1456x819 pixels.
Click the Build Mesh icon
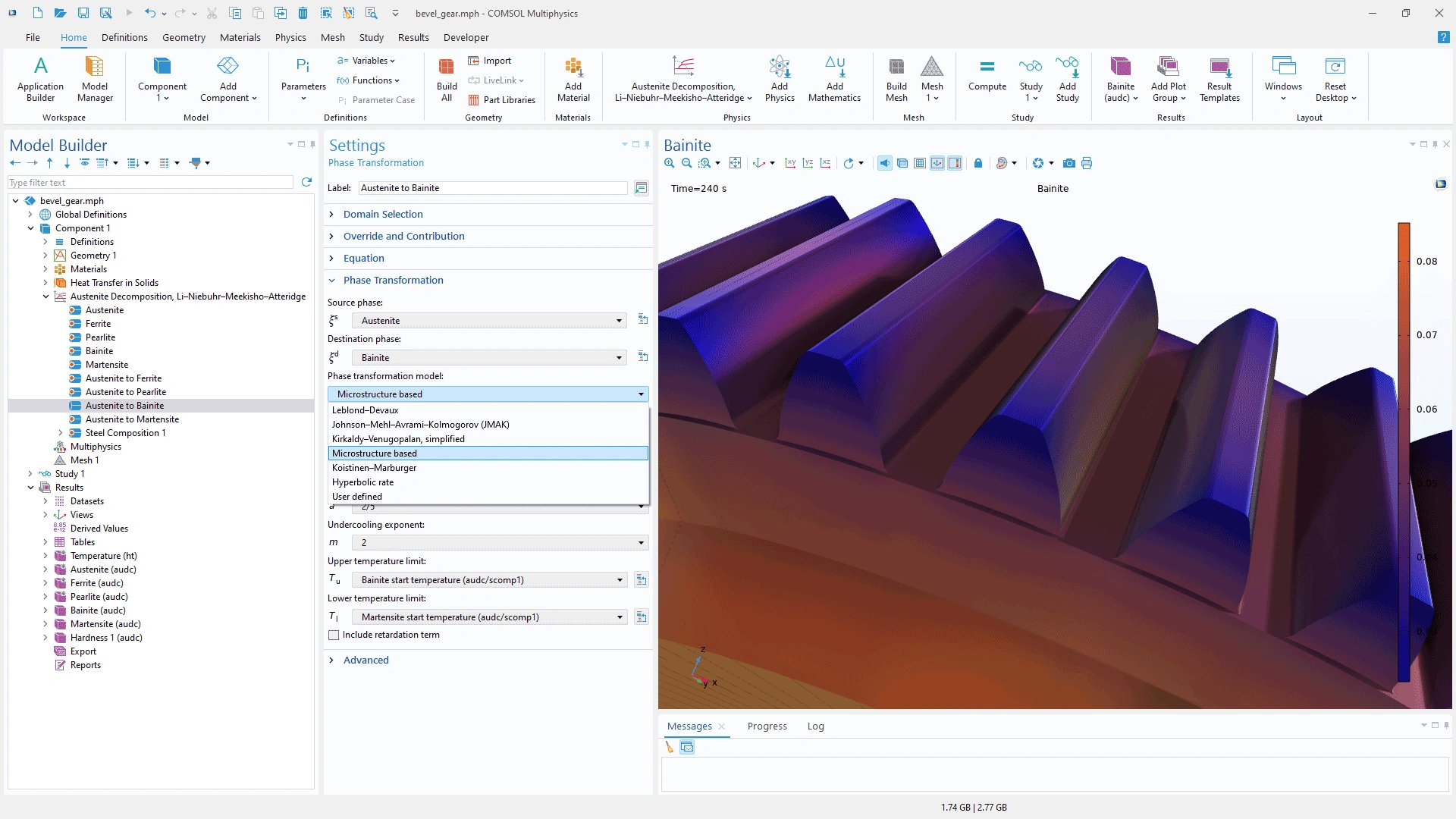(896, 80)
